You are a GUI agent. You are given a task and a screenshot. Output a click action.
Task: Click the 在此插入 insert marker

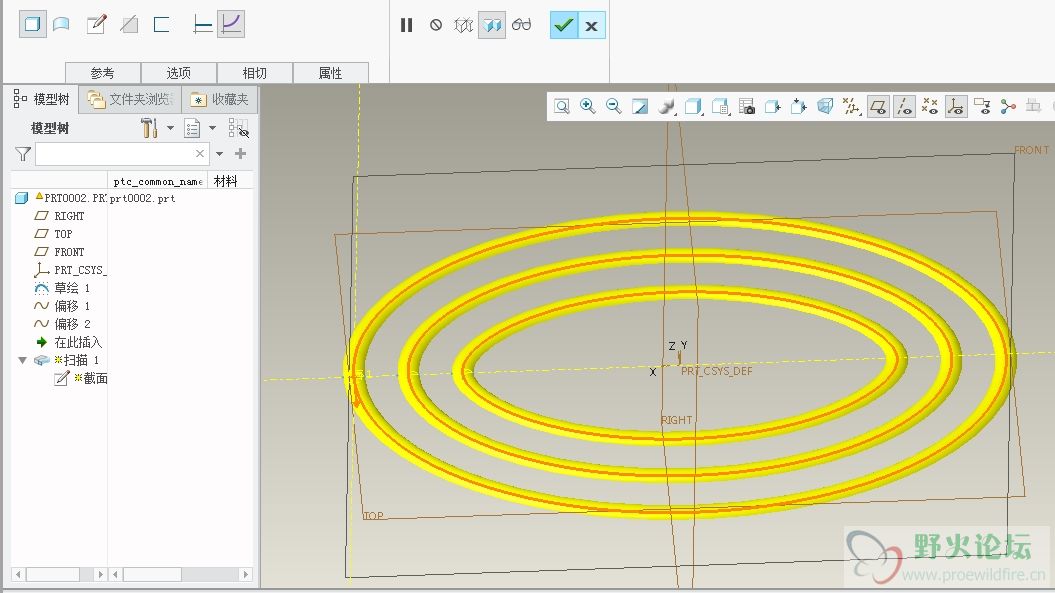point(68,343)
